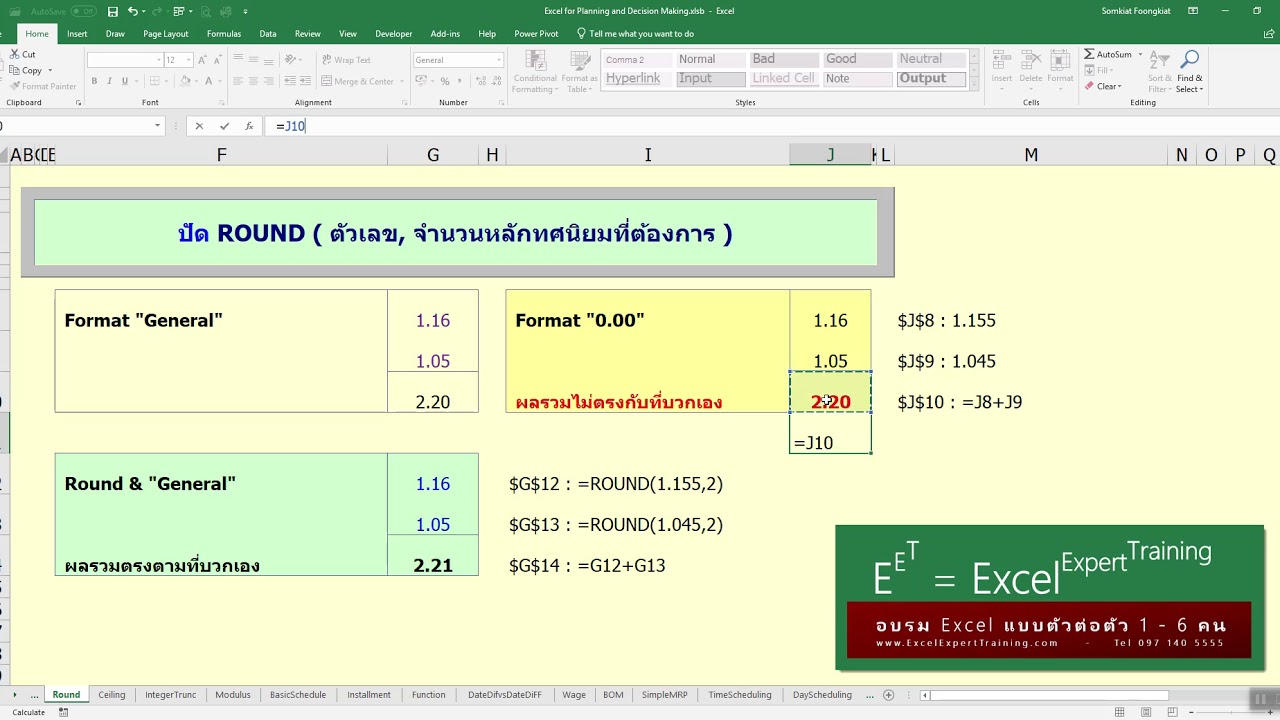Toggle Wrap Text
Image resolution: width=1280 pixels, height=720 pixels.
click(x=346, y=60)
